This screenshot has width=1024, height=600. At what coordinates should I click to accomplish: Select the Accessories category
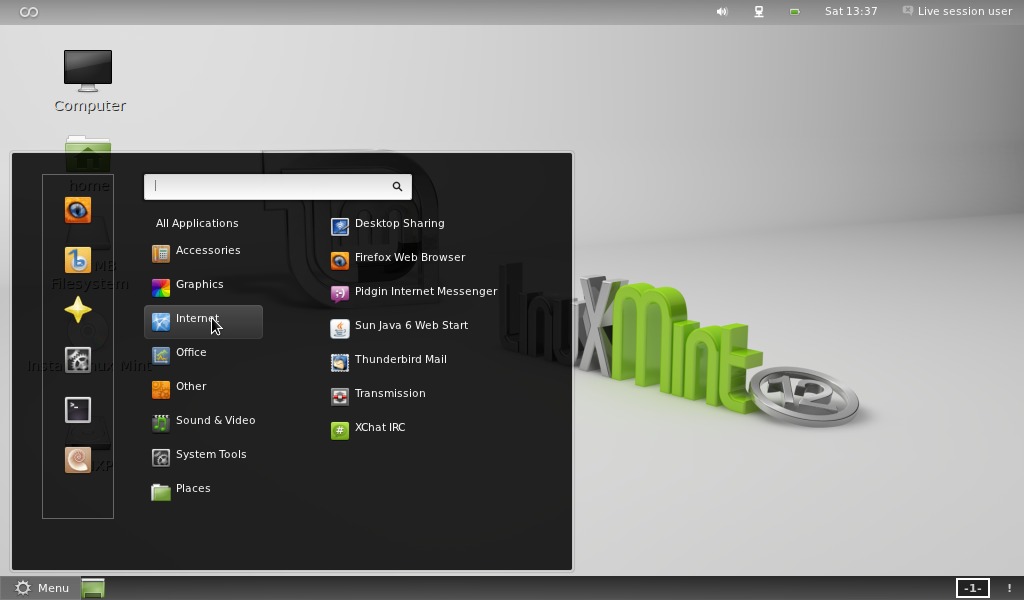point(203,253)
